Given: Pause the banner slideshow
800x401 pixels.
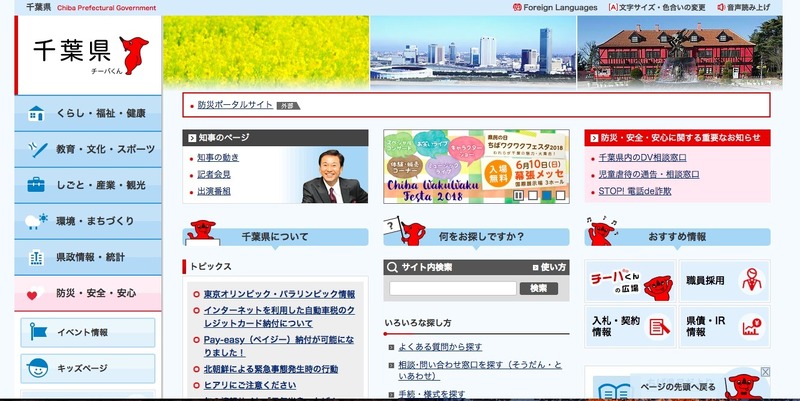Looking at the screenshot, I should (519, 195).
